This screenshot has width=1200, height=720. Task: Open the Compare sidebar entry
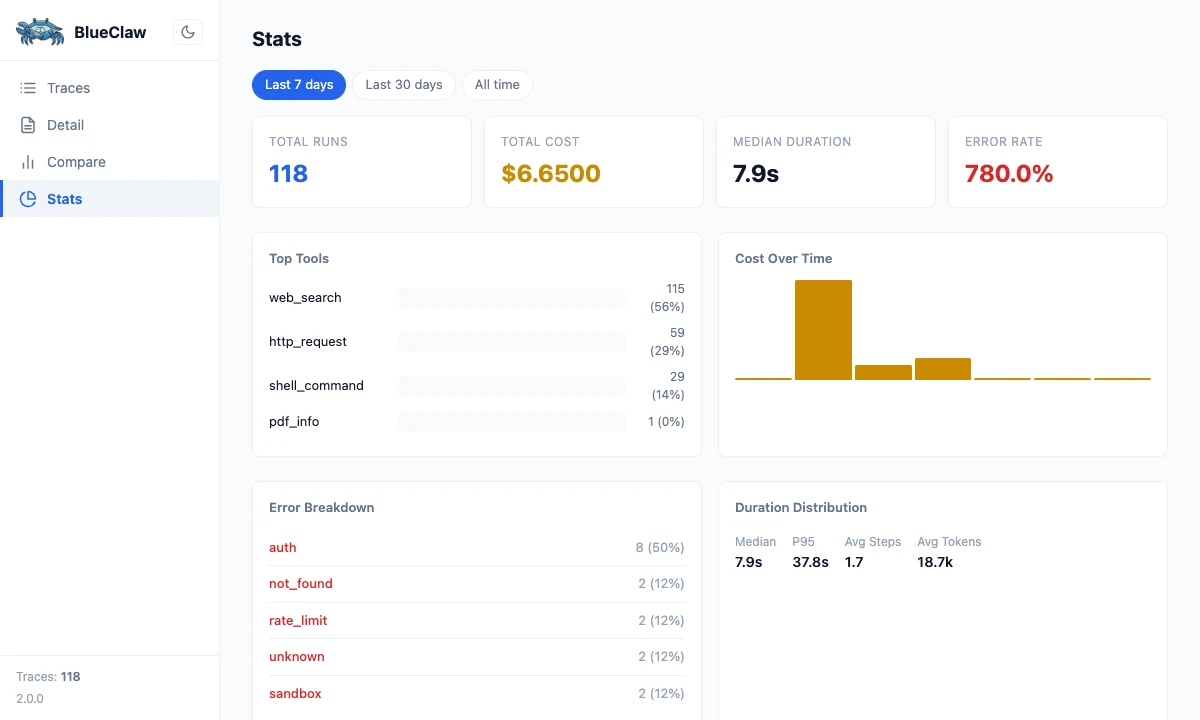[x=76, y=161]
